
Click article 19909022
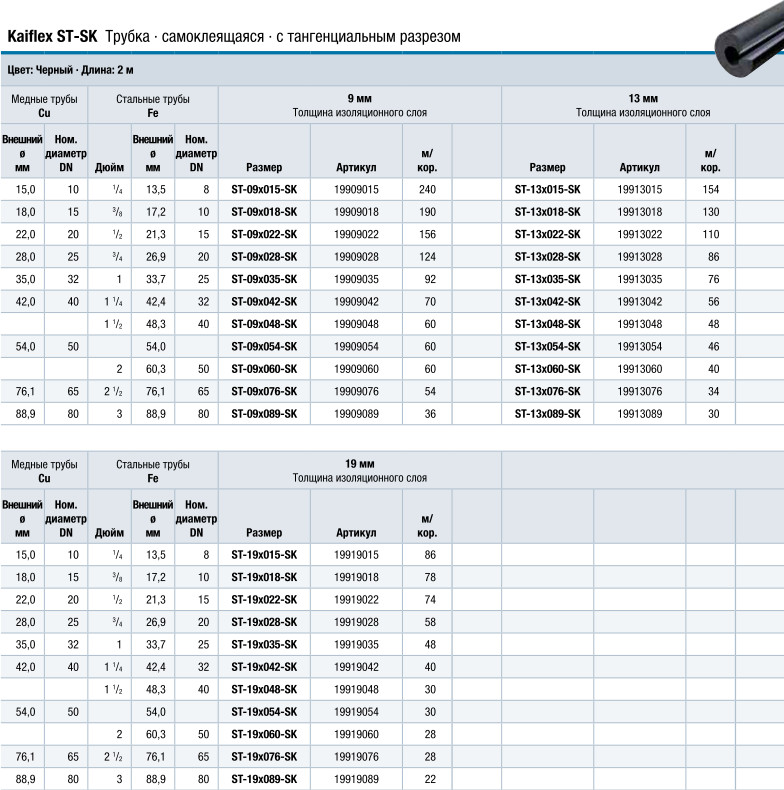click(356, 234)
